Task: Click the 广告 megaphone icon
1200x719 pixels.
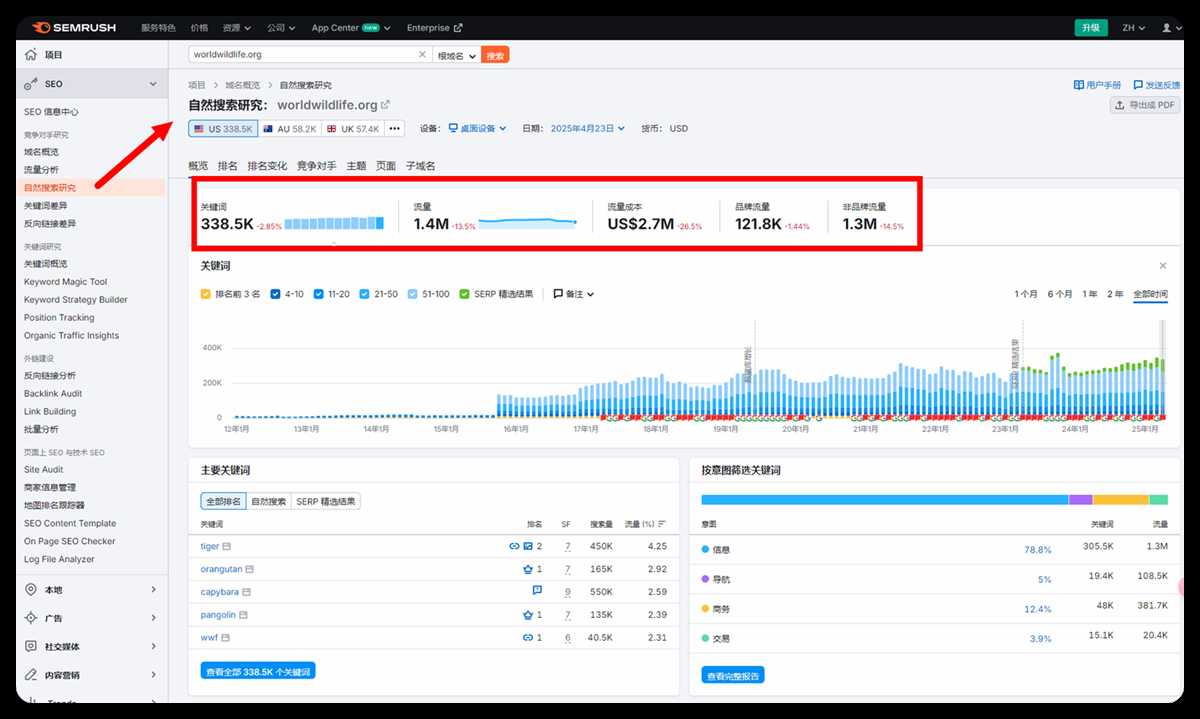Action: tap(32, 618)
